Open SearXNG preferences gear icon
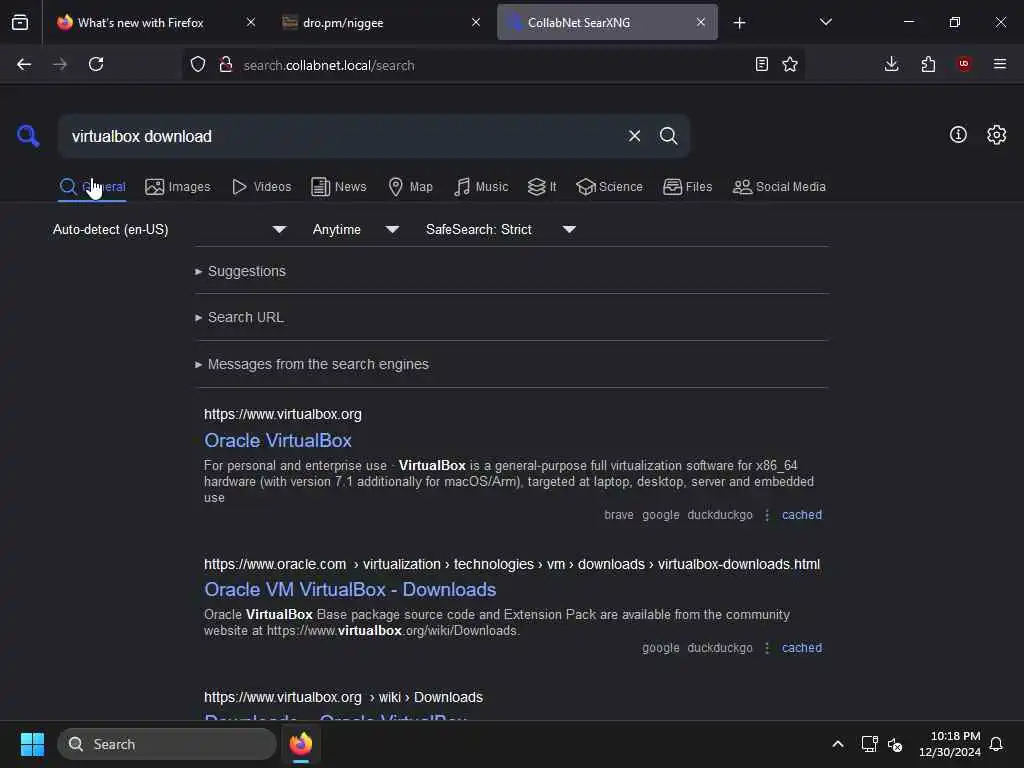The width and height of the screenshot is (1024, 768). [996, 135]
